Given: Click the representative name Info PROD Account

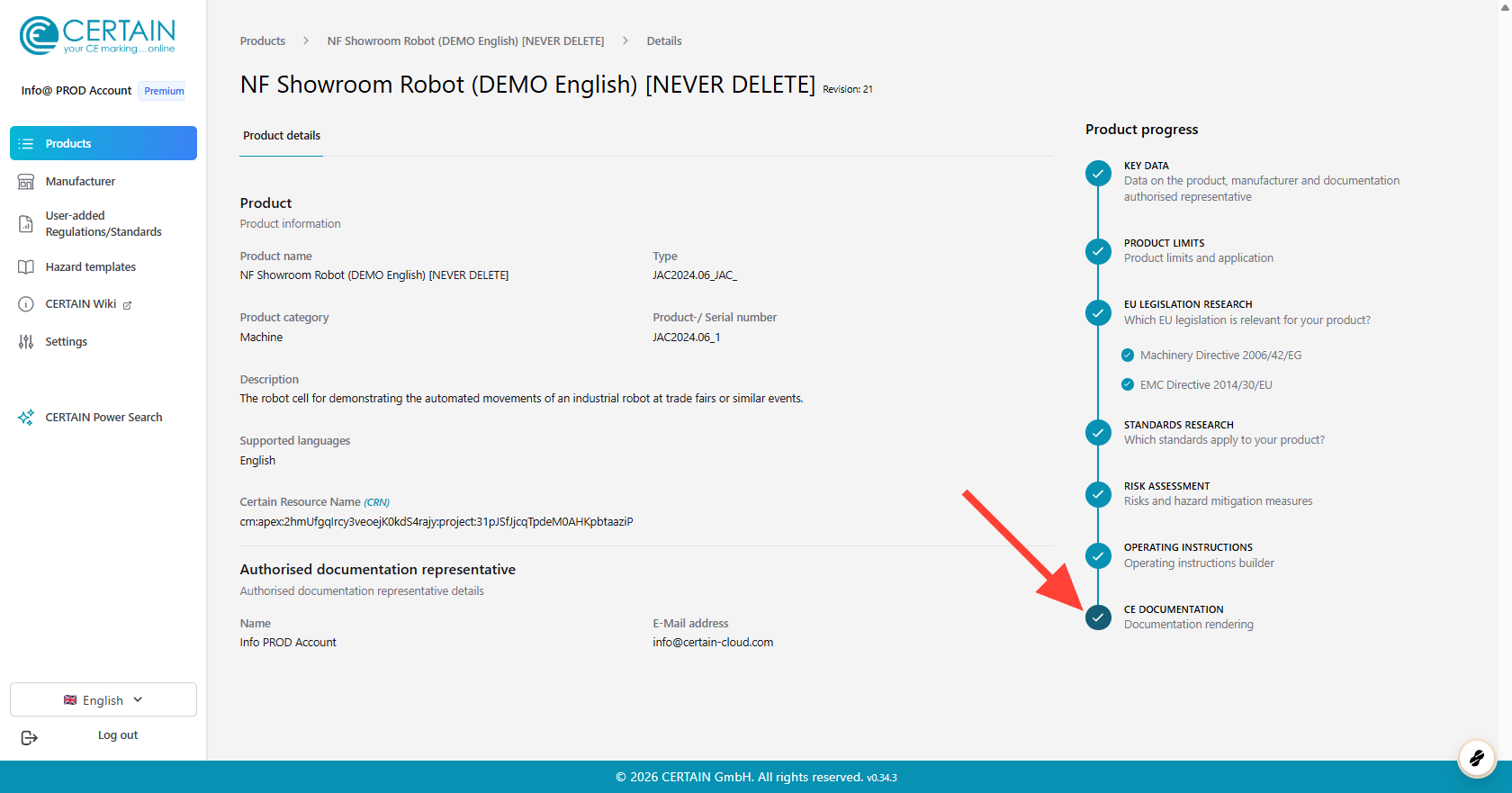Looking at the screenshot, I should click(288, 643).
